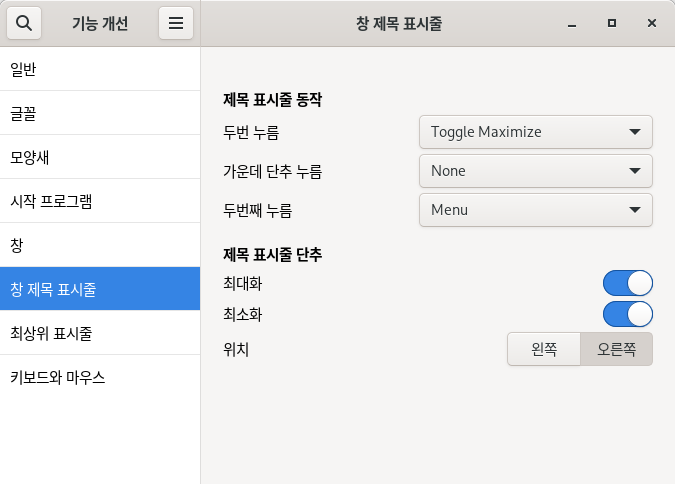
Task: Click the 제목 표시줄 단추 heading
Action: (x=272, y=255)
